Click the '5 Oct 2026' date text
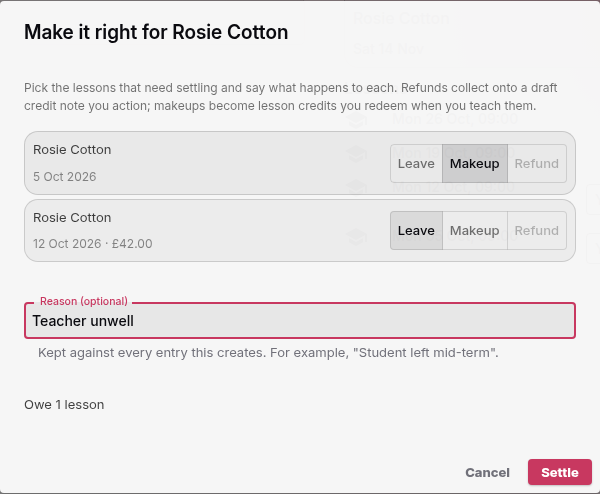This screenshot has width=600, height=494. [65, 177]
